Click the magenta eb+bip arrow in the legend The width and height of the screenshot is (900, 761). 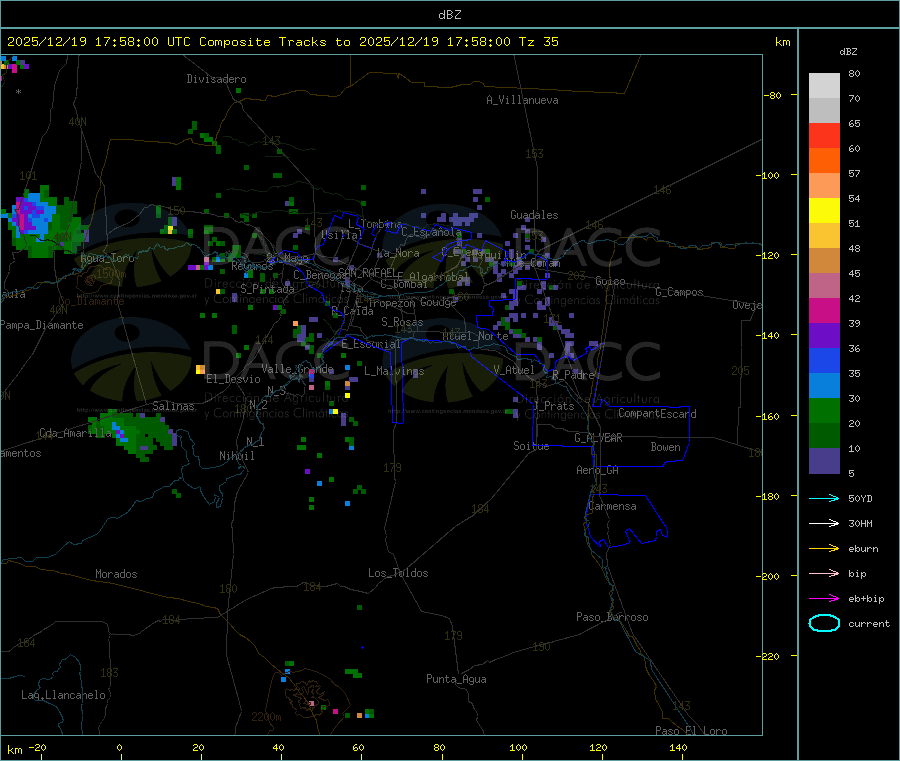(x=824, y=598)
